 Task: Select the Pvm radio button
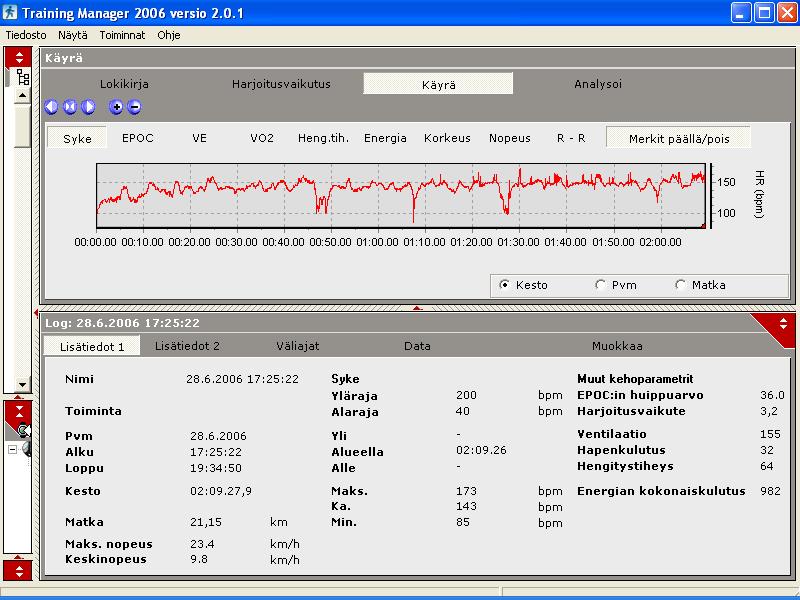pos(600,285)
